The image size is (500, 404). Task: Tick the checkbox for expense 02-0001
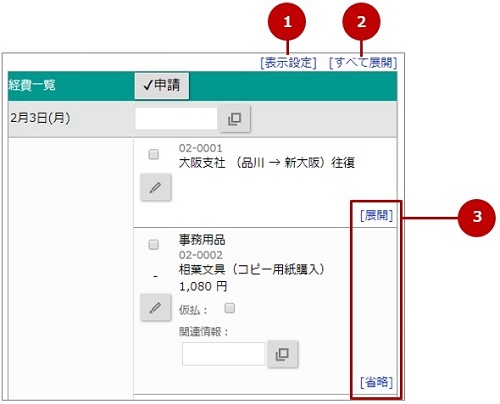click(153, 154)
